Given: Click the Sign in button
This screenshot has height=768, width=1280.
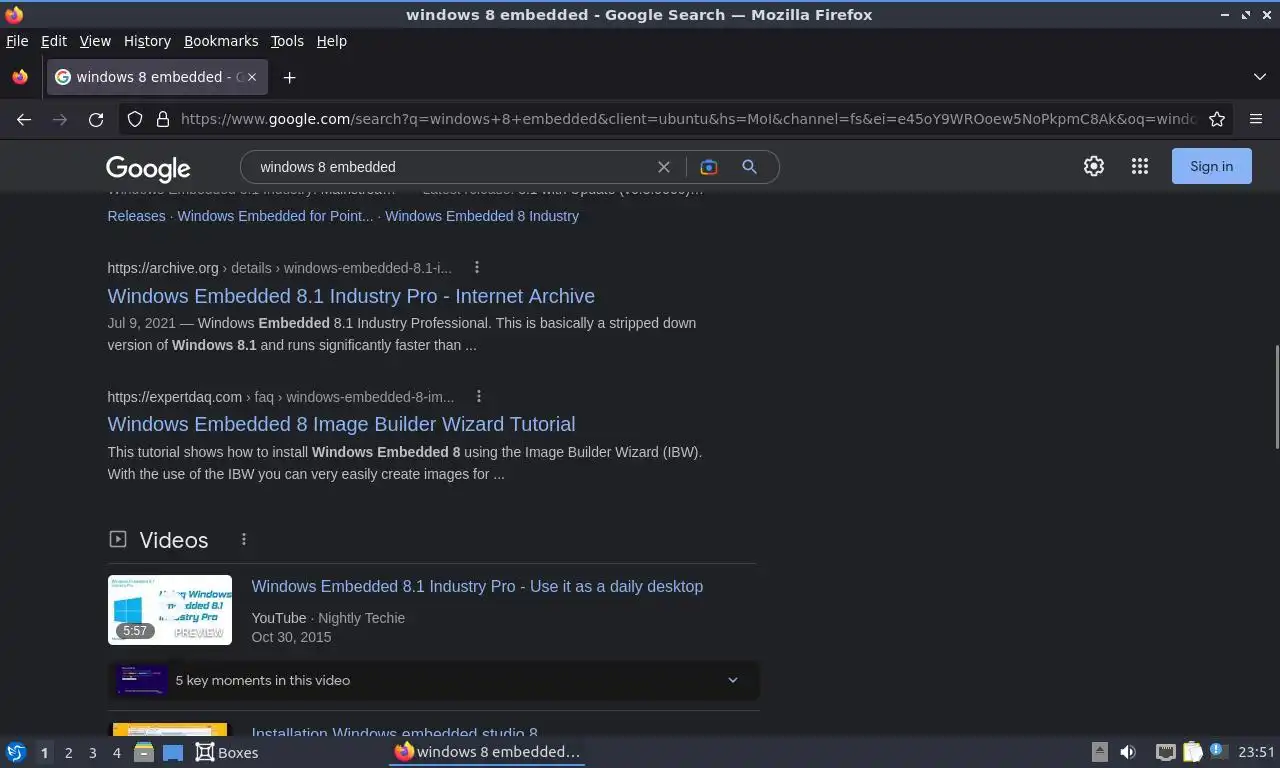Looking at the screenshot, I should [x=1212, y=167].
